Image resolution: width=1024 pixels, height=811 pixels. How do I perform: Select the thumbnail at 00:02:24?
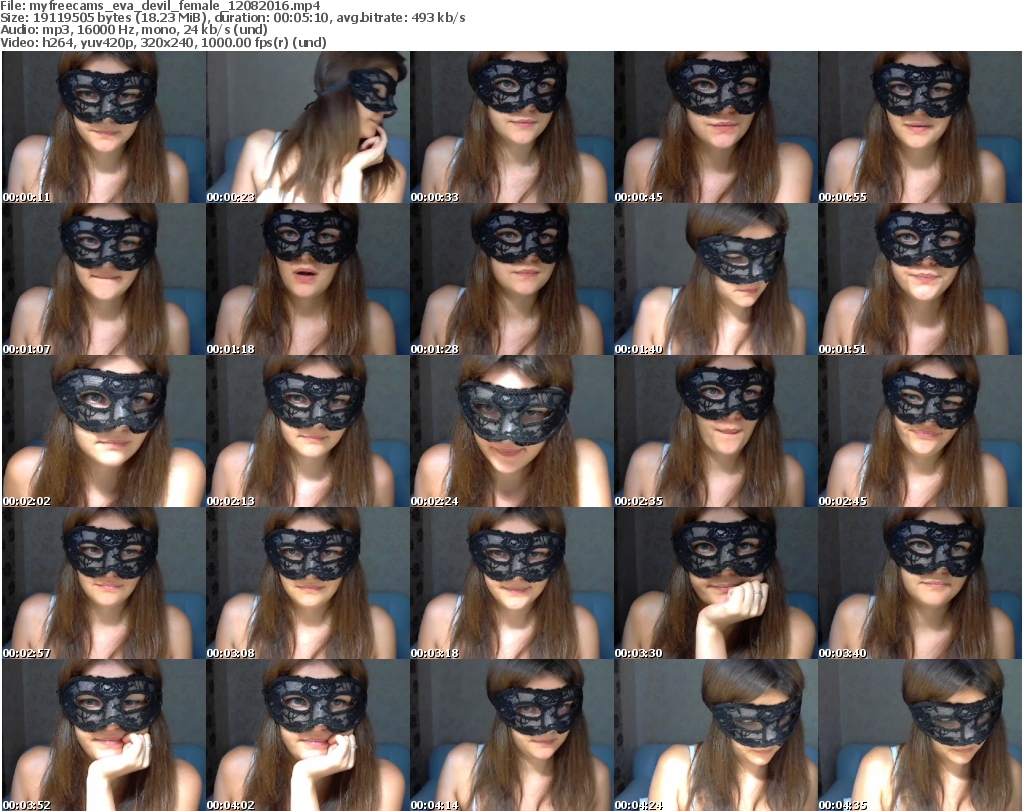[511, 432]
